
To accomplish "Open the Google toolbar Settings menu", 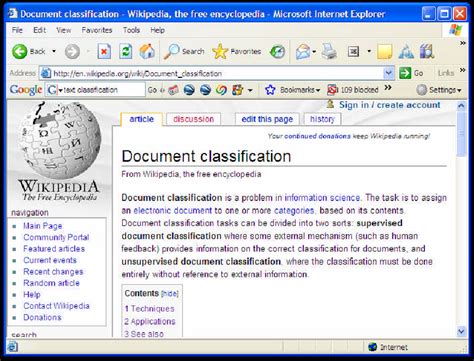I will pos(439,90).
